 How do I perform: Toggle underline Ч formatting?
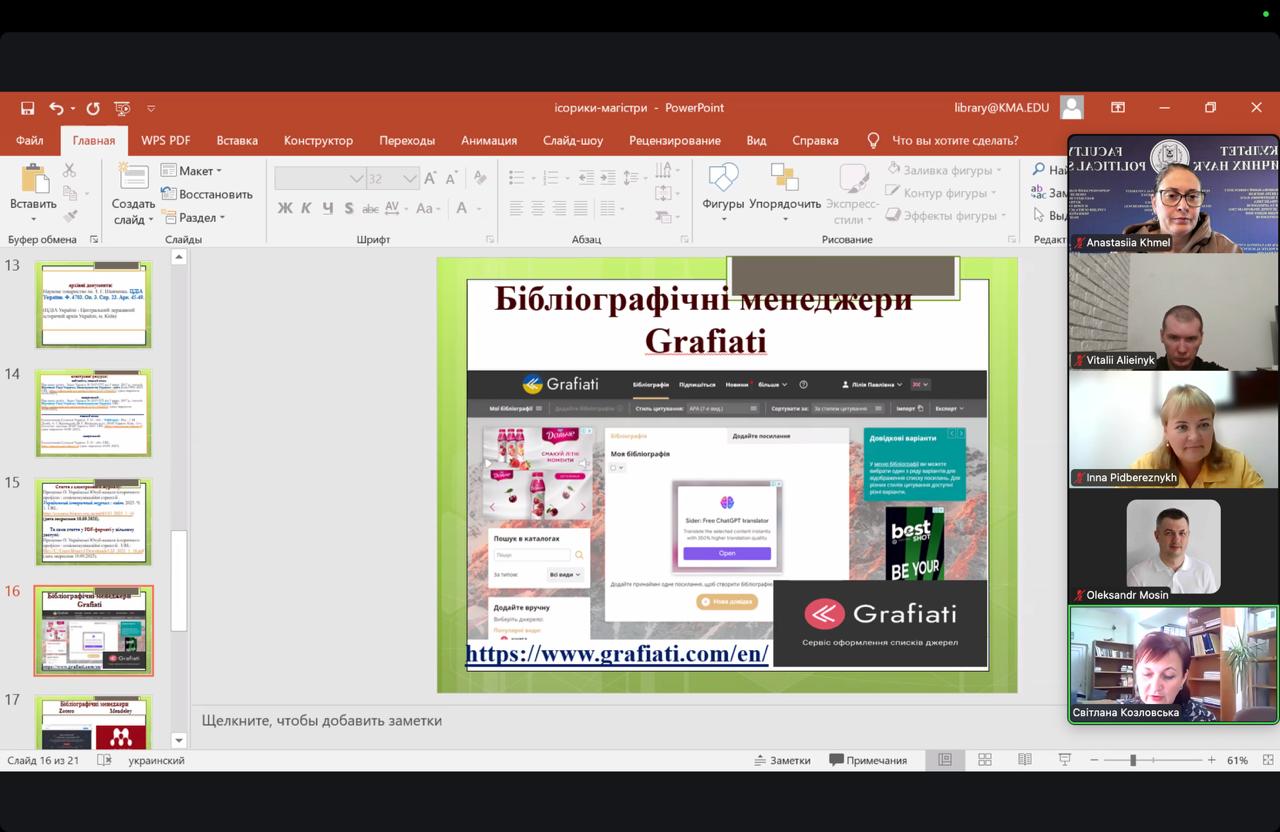pos(328,208)
